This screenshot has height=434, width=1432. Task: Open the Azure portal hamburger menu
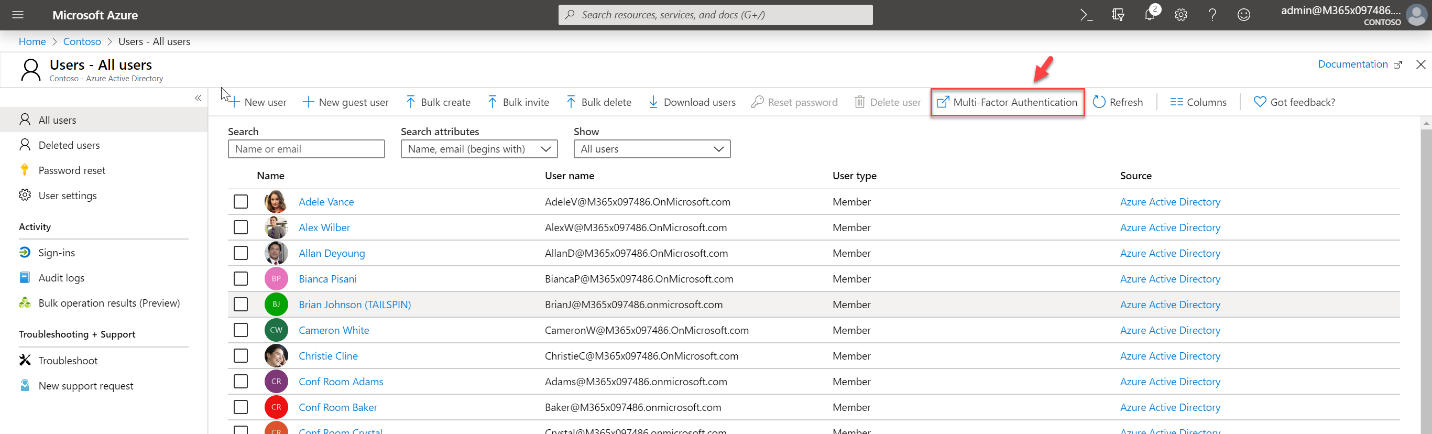click(17, 15)
